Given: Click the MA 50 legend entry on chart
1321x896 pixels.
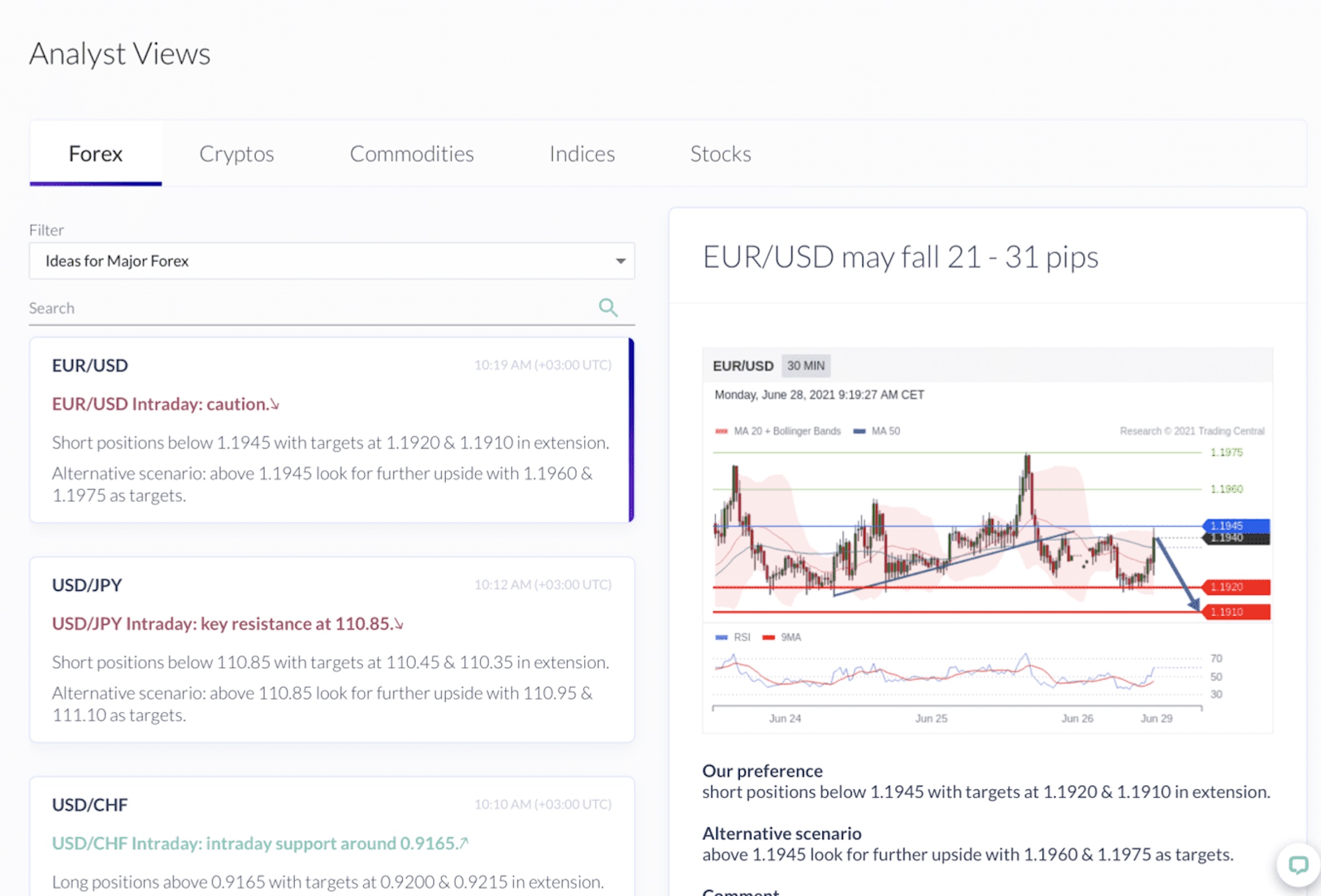Looking at the screenshot, I should 877,431.
